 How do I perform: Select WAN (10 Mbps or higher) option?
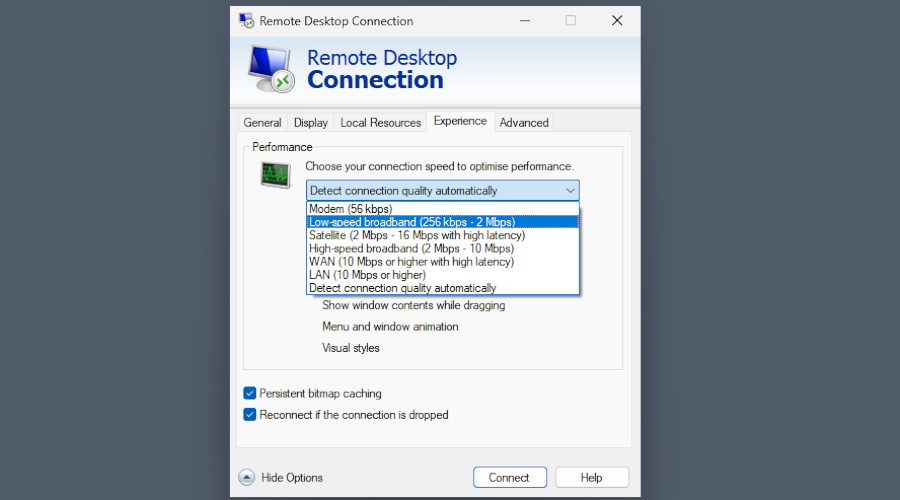coord(443,262)
